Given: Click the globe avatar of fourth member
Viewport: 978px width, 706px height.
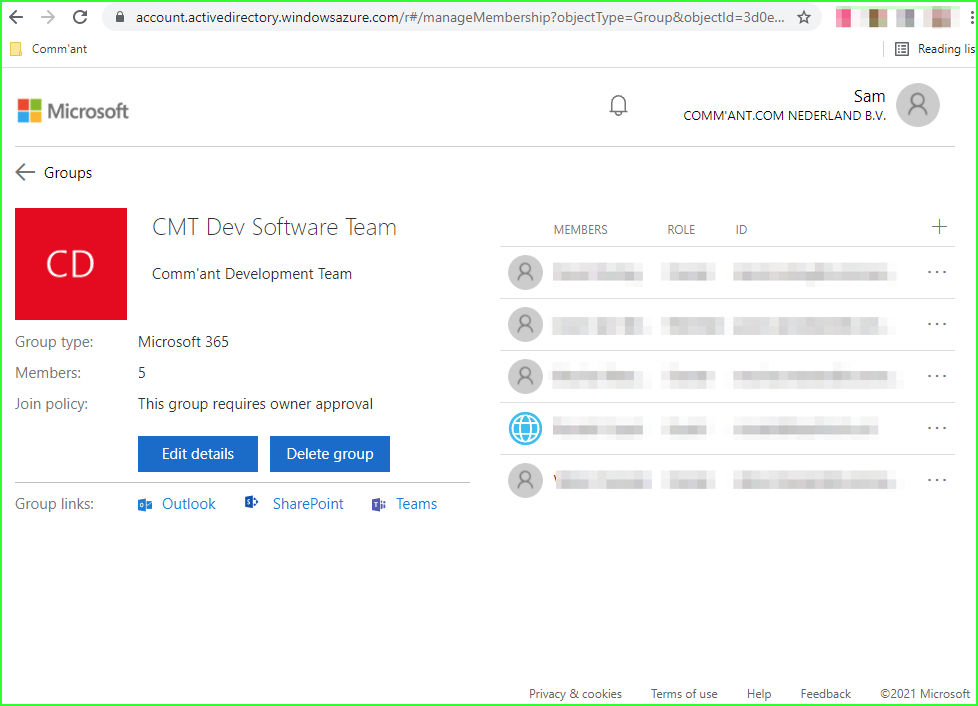Looking at the screenshot, I should click(x=525, y=428).
